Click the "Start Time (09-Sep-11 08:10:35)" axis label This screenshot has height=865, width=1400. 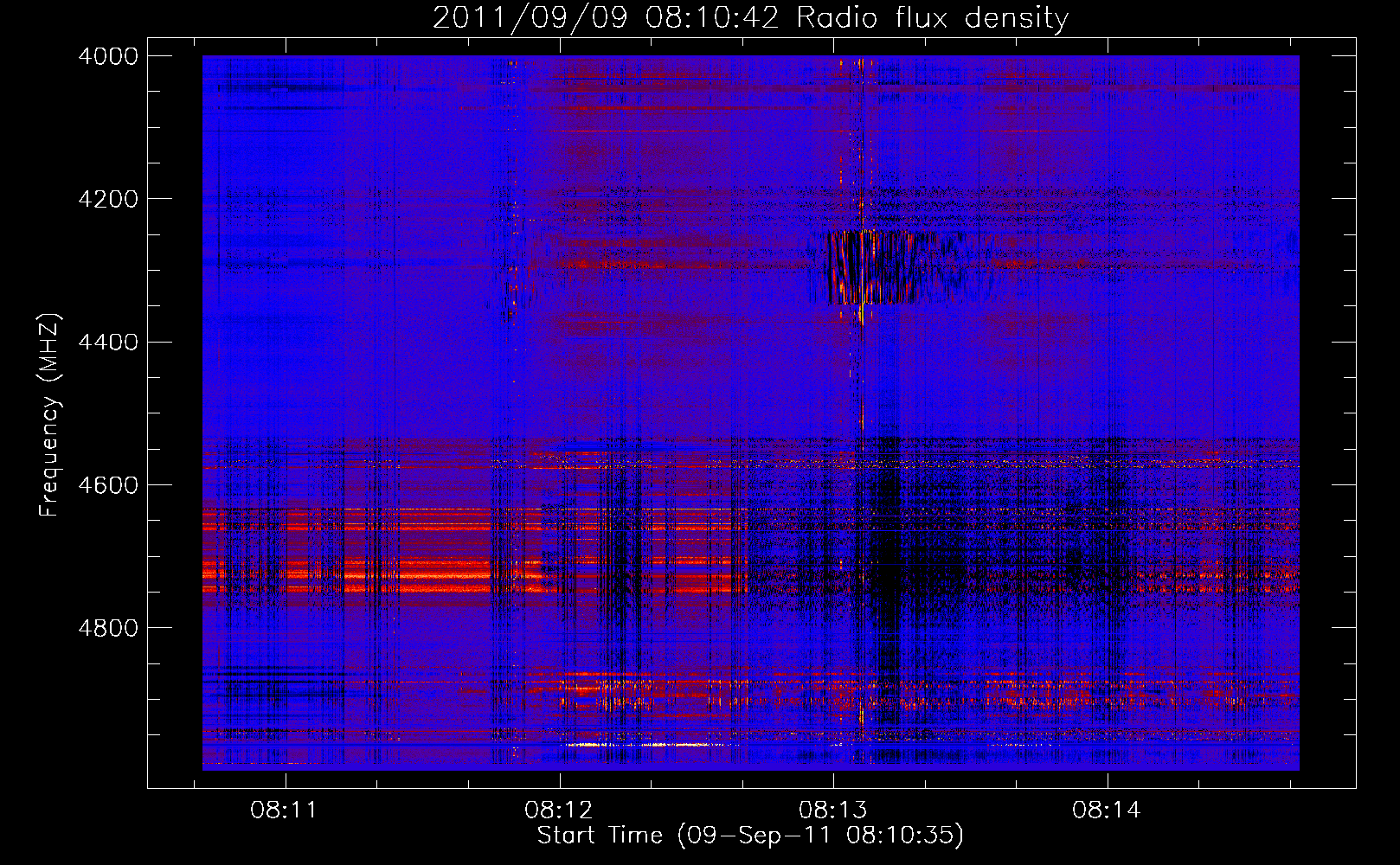coord(750,836)
